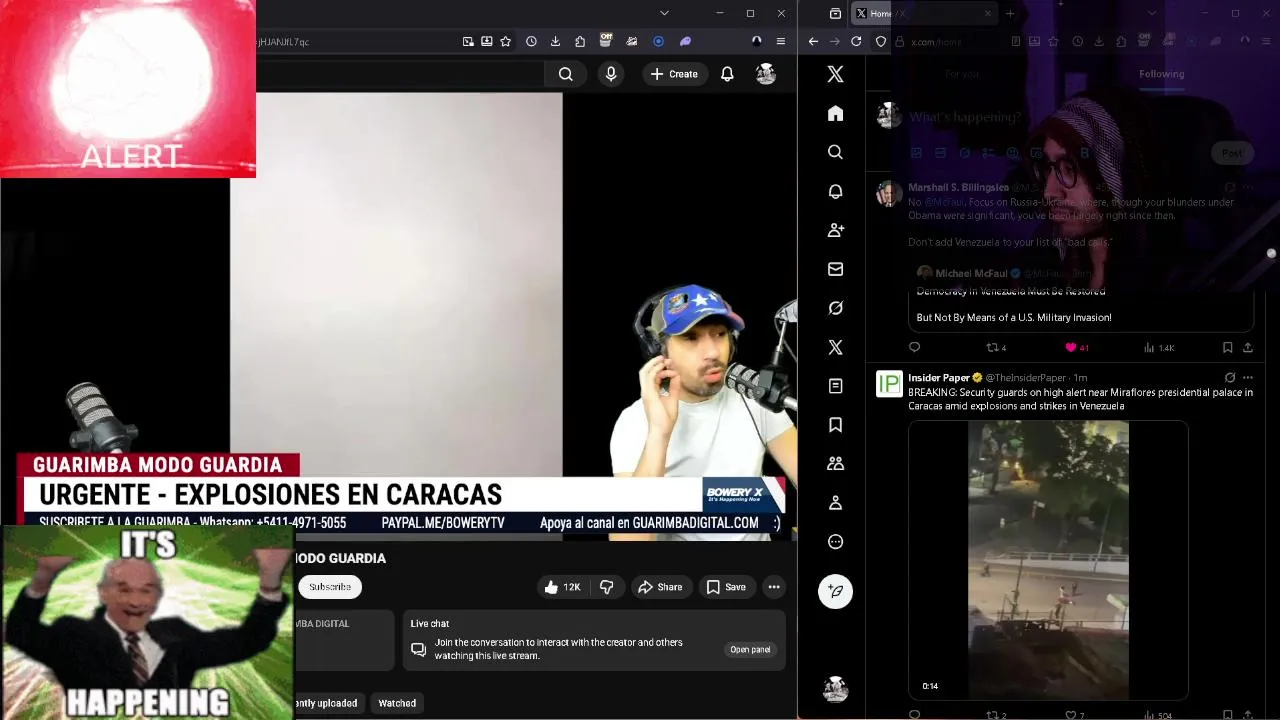Toggle the like heart showing 41

pyautogui.click(x=1077, y=348)
